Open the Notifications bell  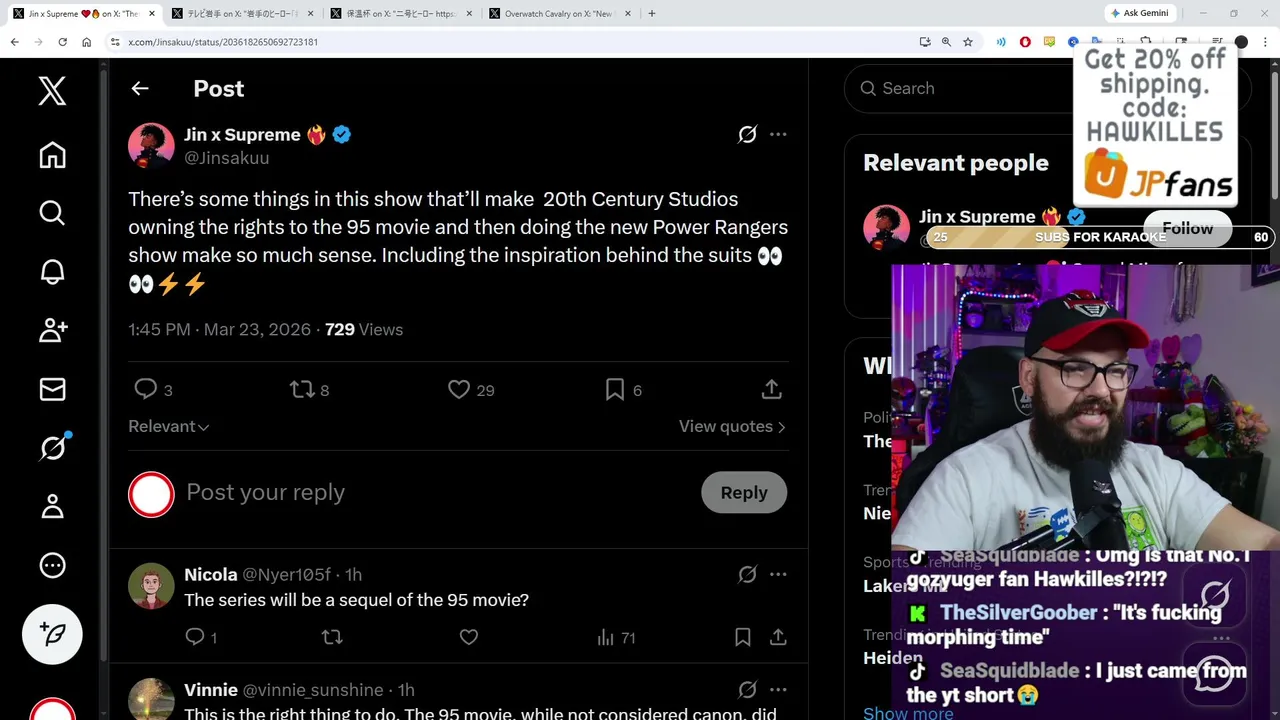52,272
